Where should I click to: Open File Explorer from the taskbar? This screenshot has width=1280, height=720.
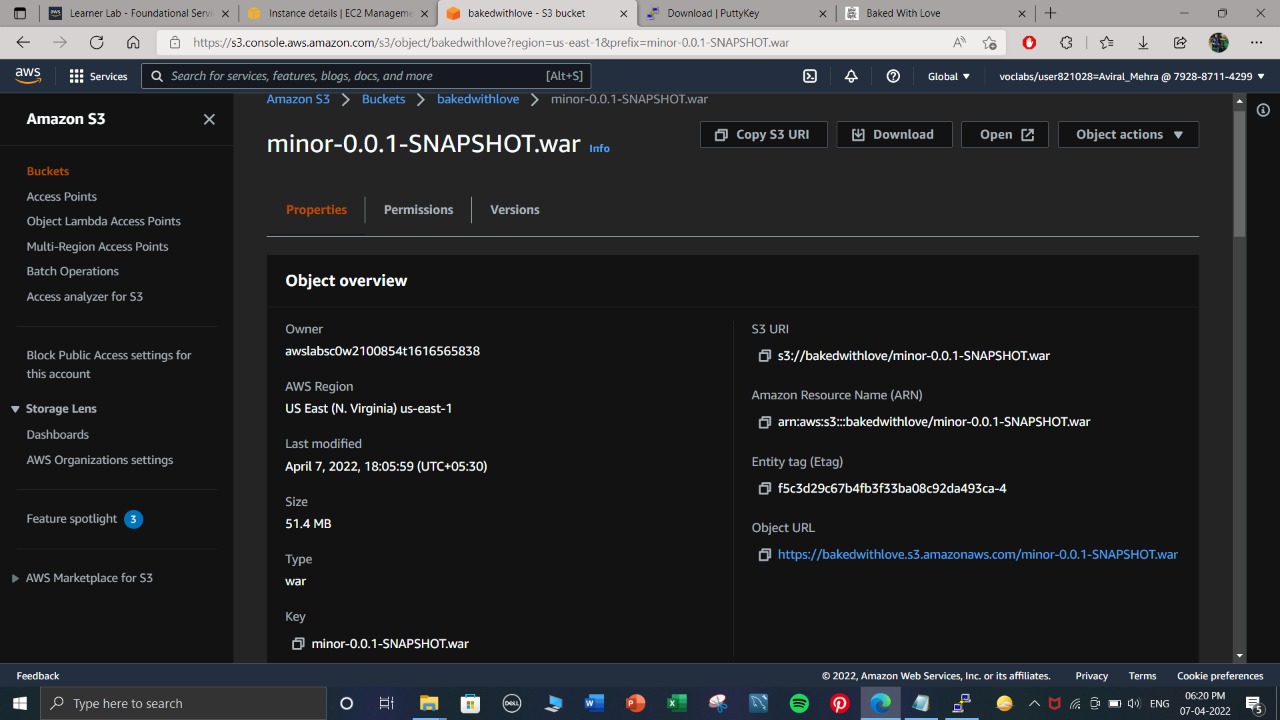[x=429, y=703]
